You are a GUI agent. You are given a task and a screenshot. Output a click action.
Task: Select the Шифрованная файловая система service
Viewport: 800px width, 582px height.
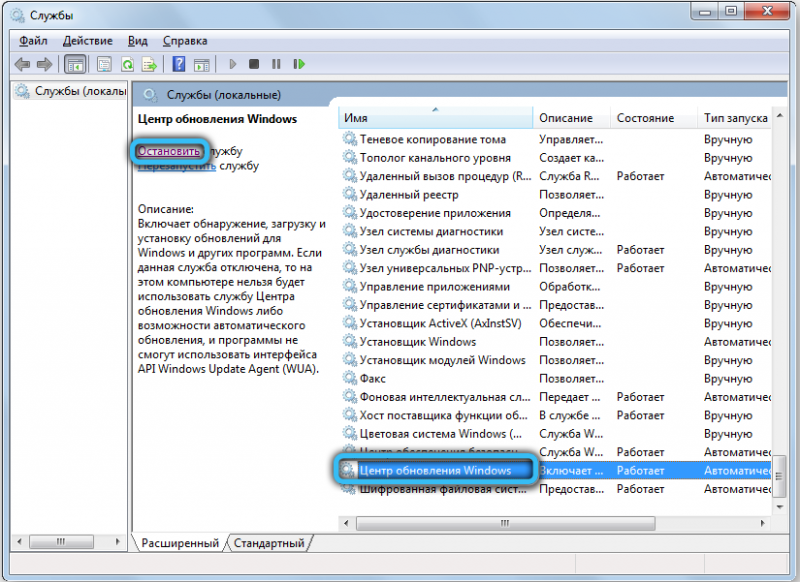click(x=555, y=488)
